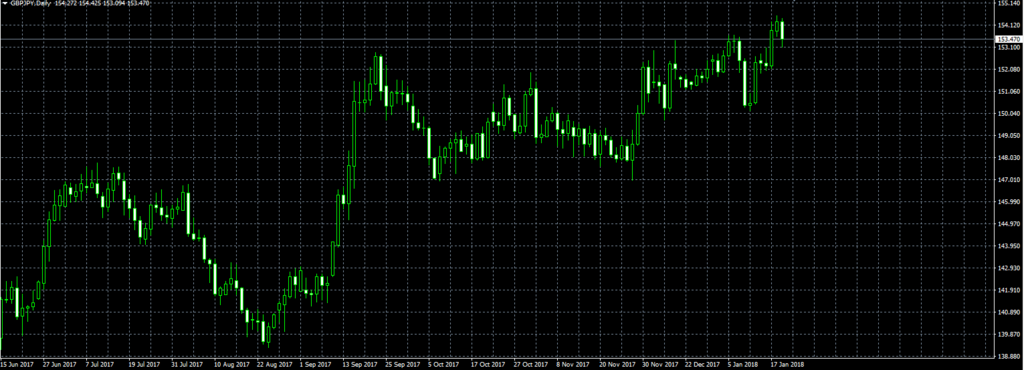Click the 155.140 price scale label

pos(1009,3)
